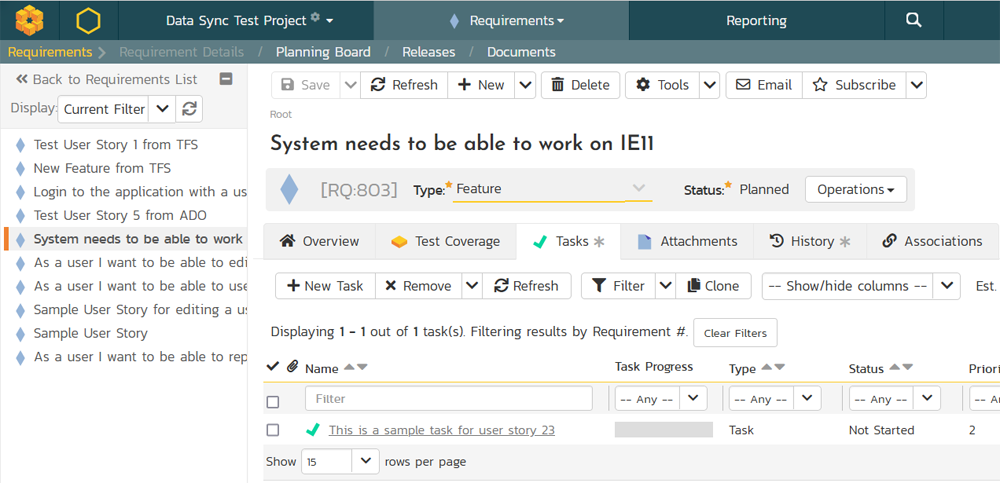Viewport: 1000px width, 483px height.
Task: Click the Clear Filters button
Action: click(x=735, y=333)
